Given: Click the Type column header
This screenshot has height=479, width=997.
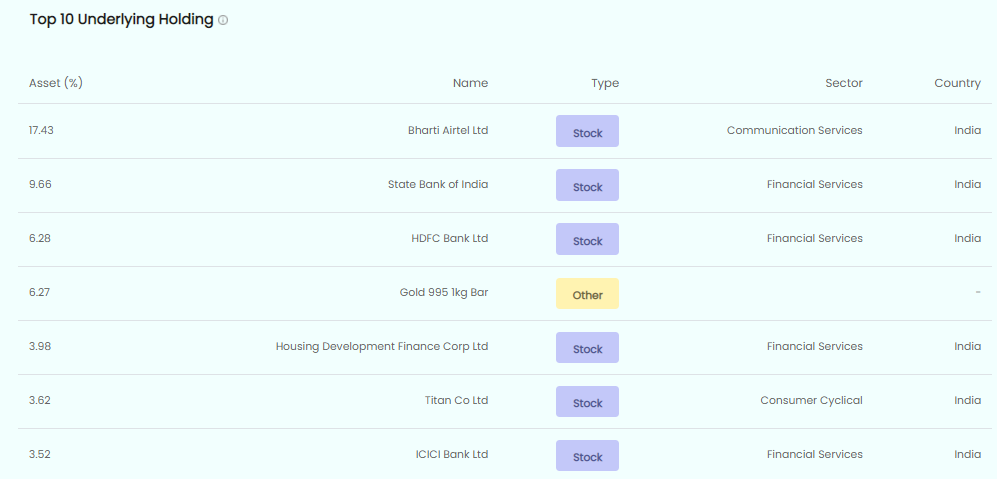Looking at the screenshot, I should tap(605, 83).
